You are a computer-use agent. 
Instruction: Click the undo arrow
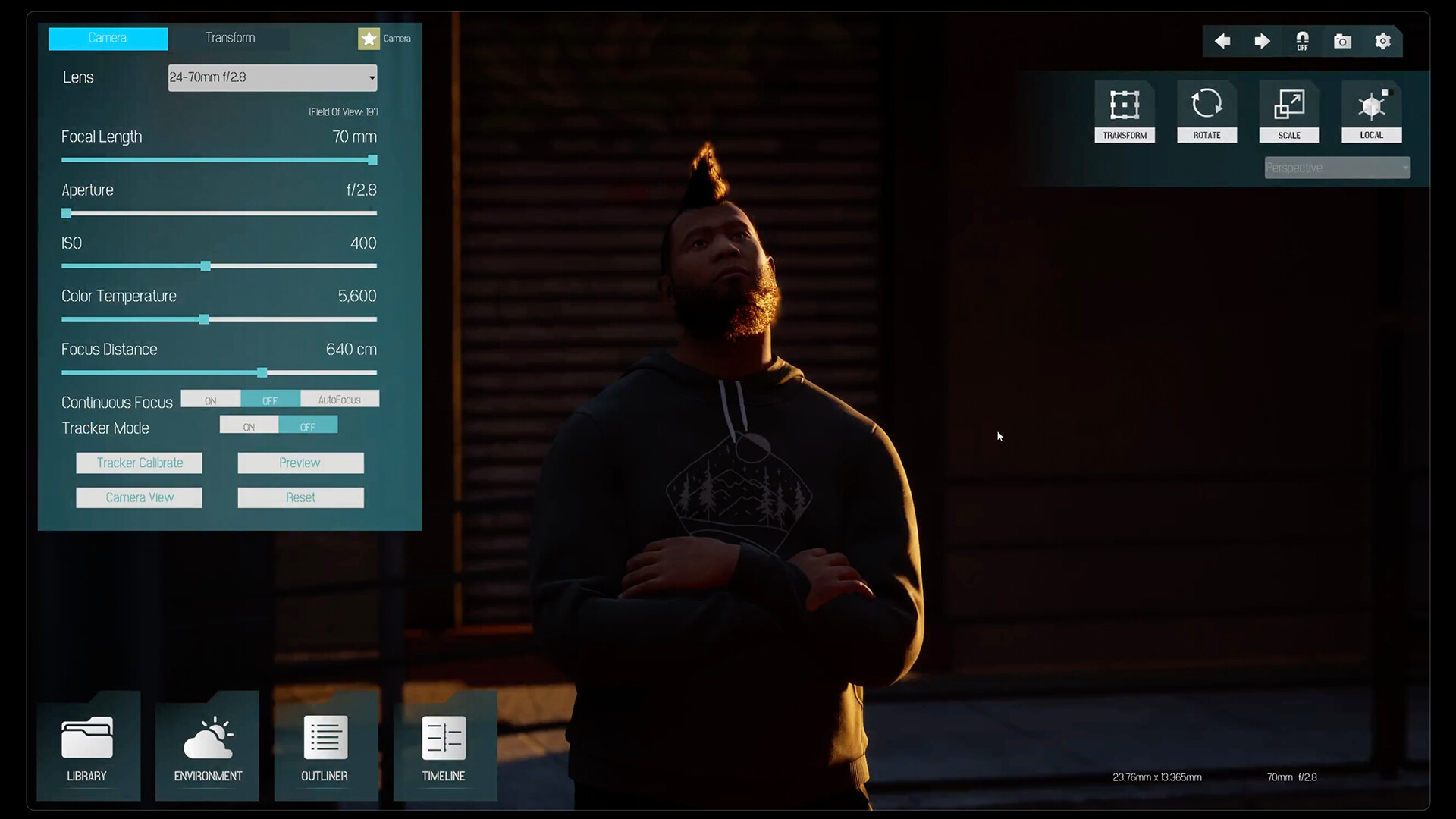pos(1223,42)
